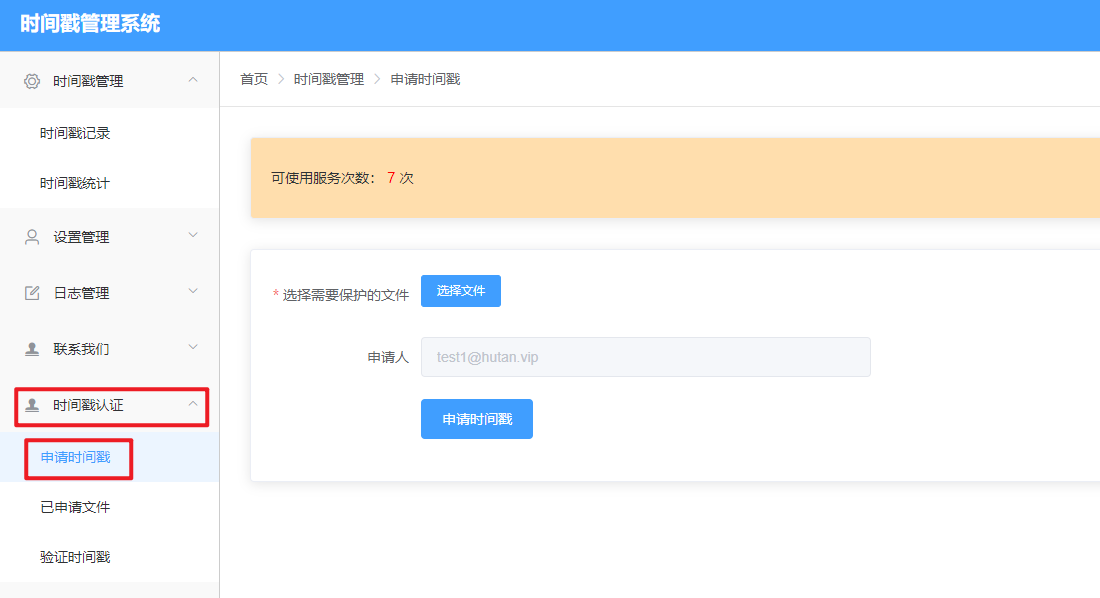Expand the 设置管理 submenu arrow
Viewport: 1100px width, 598px height.
pyautogui.click(x=193, y=236)
